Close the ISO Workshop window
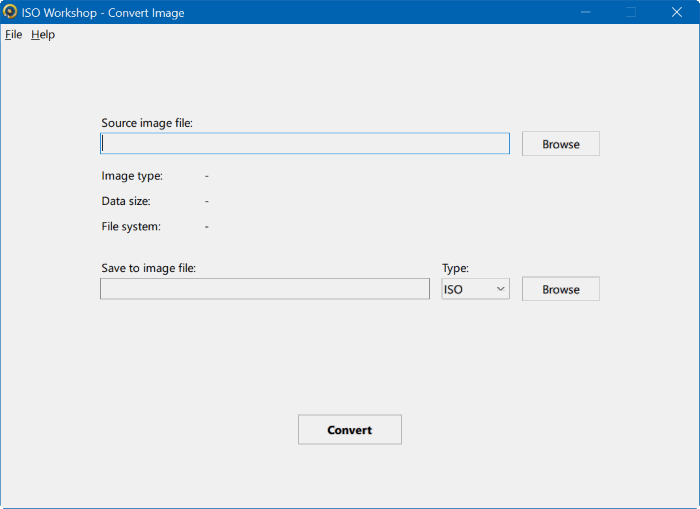This screenshot has height=509, width=700. [x=676, y=12]
